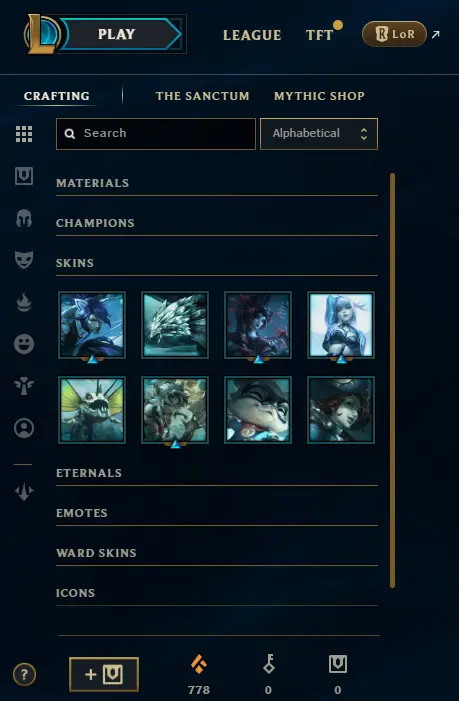
Task: Filter loot by skins mask icon
Action: (24, 260)
